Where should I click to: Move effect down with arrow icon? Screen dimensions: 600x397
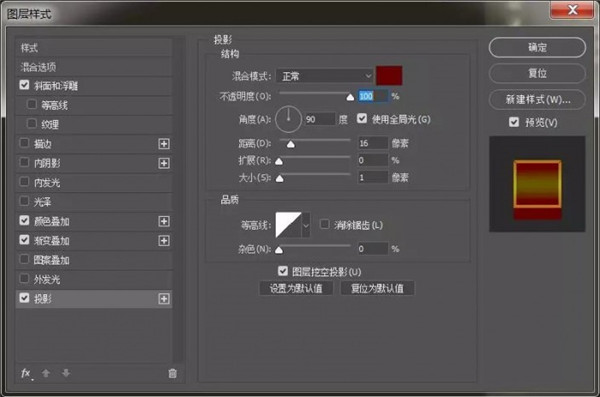point(66,373)
